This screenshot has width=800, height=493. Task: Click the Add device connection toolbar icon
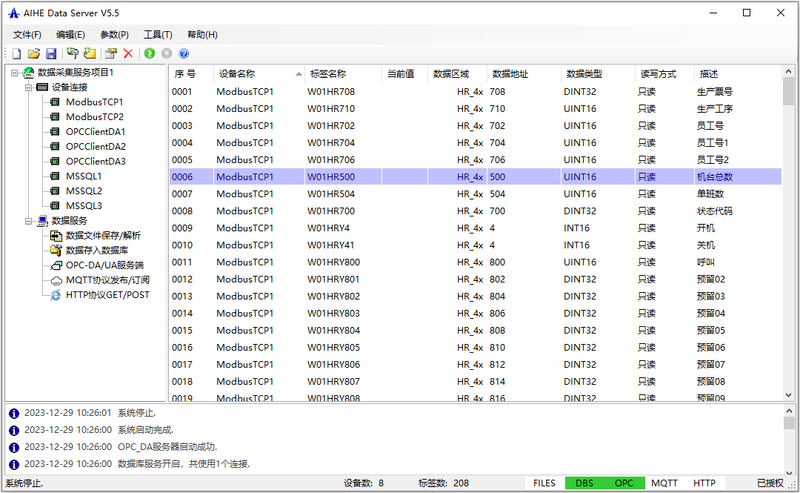(x=72, y=54)
